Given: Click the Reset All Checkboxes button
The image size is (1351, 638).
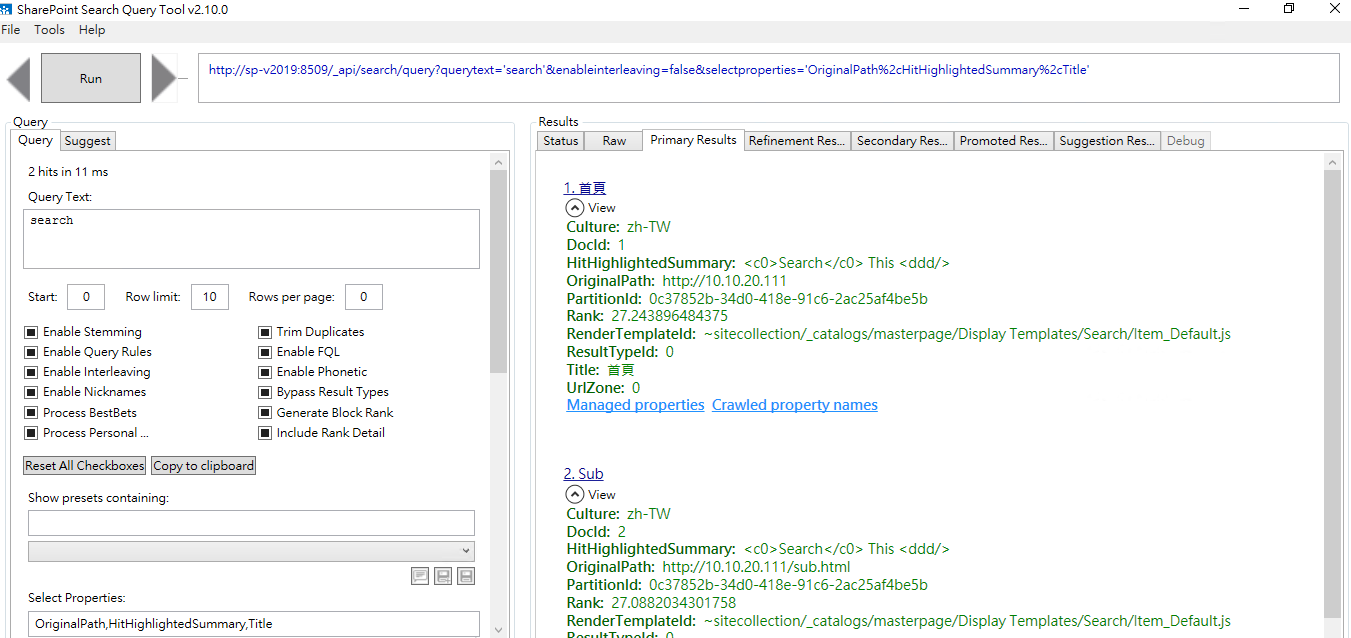Looking at the screenshot, I should (84, 465).
